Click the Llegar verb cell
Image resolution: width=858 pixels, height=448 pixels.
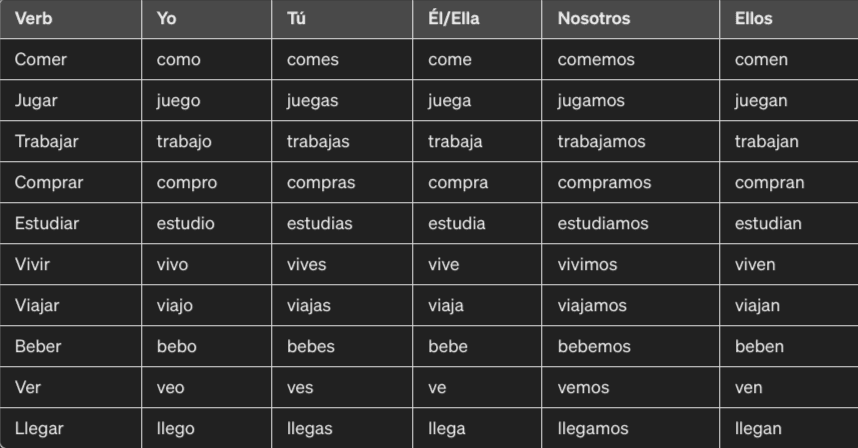point(40,429)
